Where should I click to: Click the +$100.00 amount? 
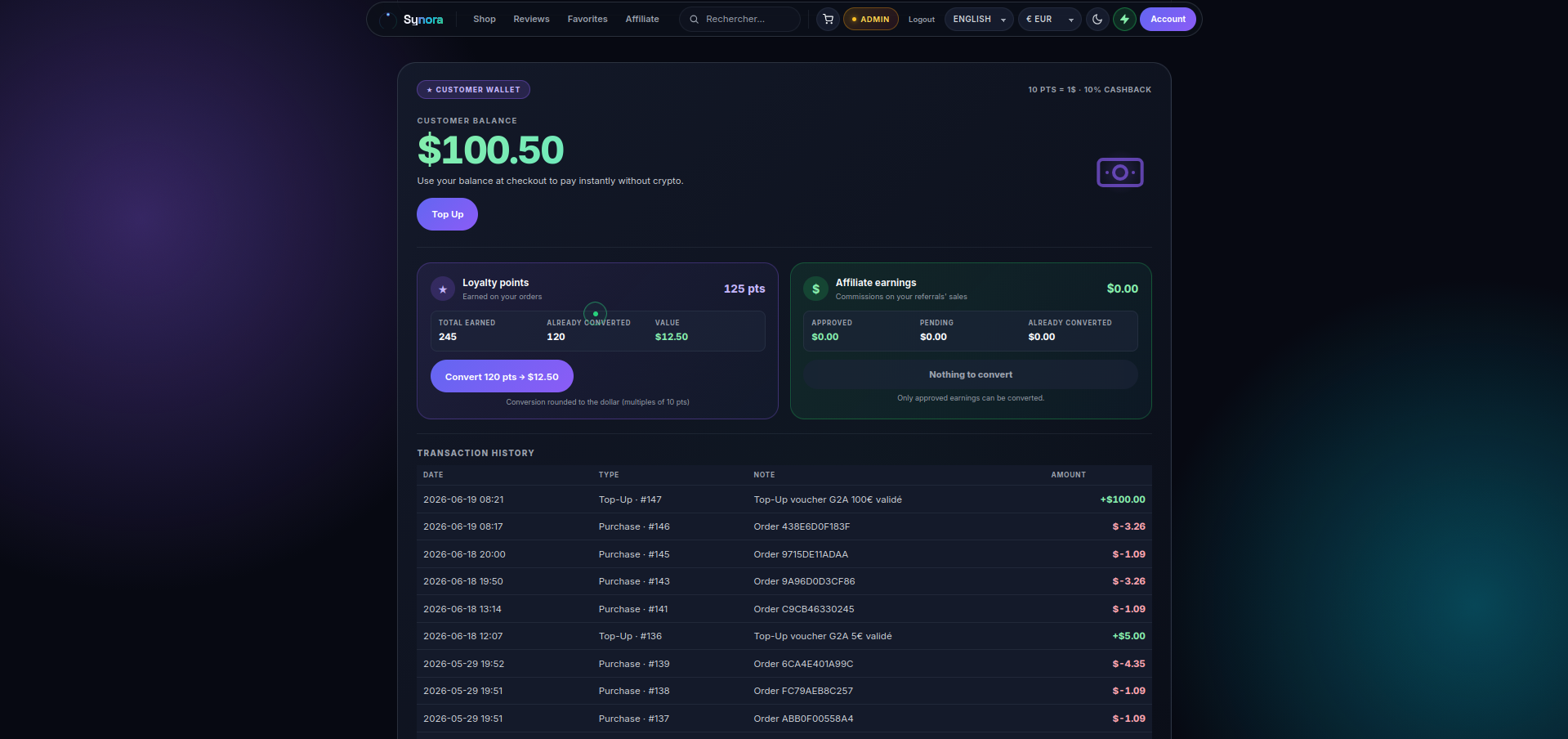(1123, 499)
